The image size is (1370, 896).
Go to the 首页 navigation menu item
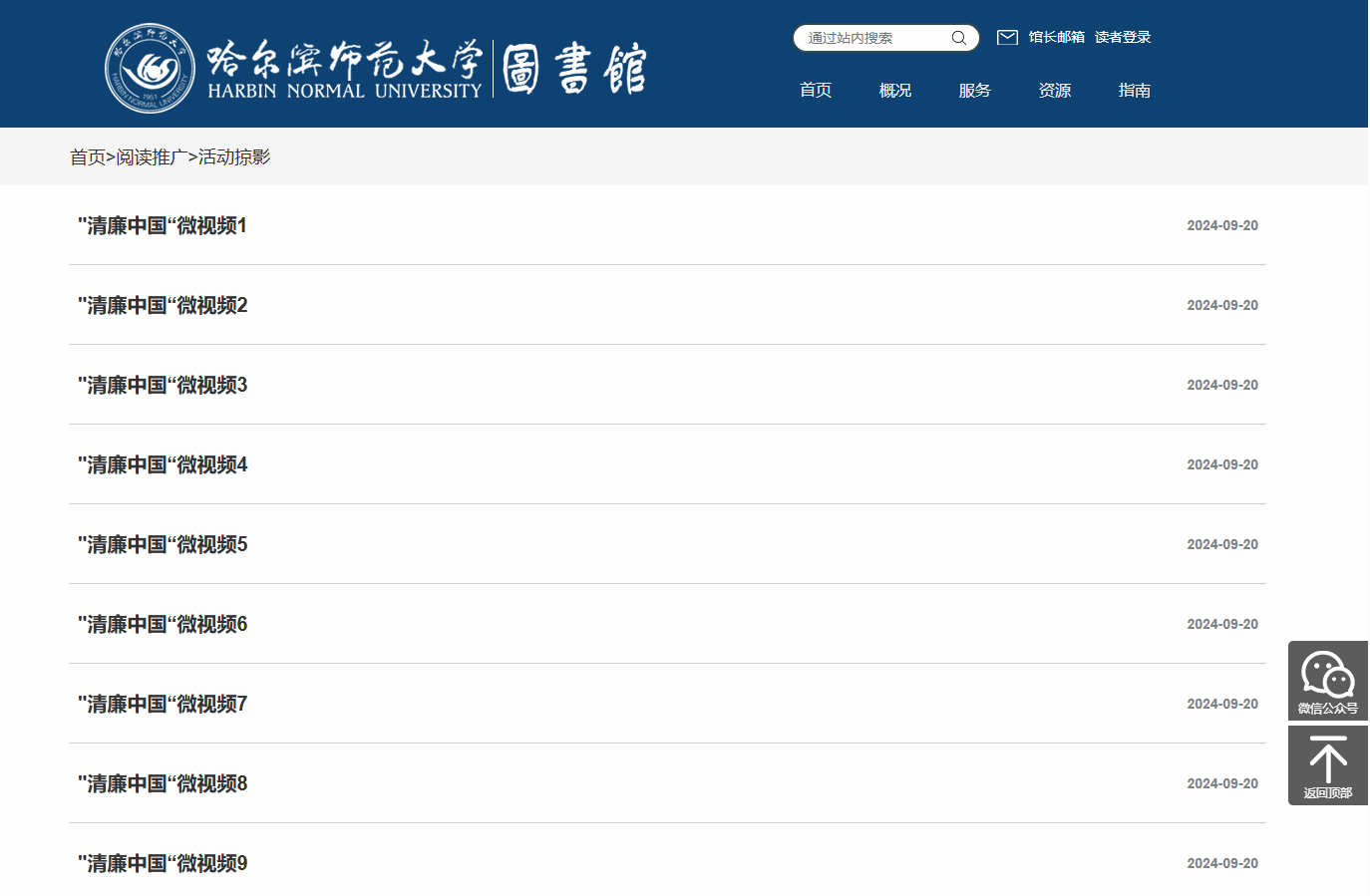coord(816,91)
